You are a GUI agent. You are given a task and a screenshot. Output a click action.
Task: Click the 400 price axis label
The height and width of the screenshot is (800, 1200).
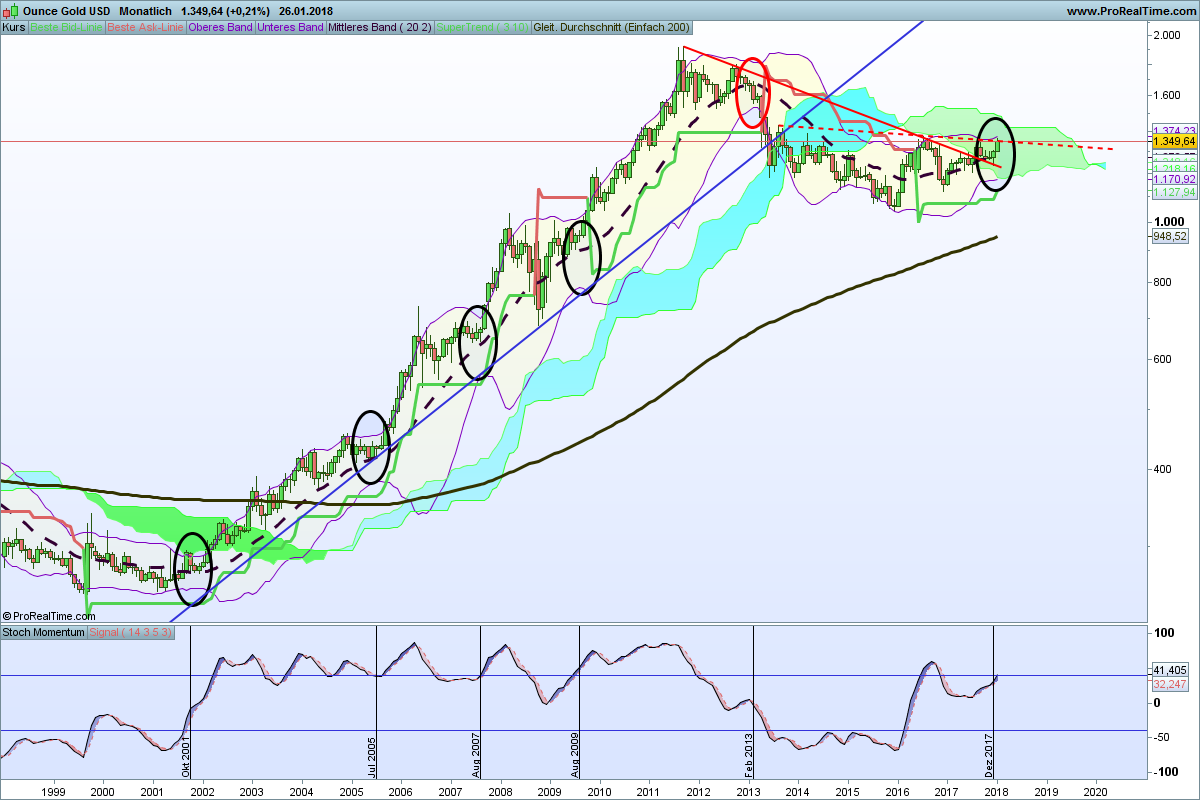[1163, 468]
